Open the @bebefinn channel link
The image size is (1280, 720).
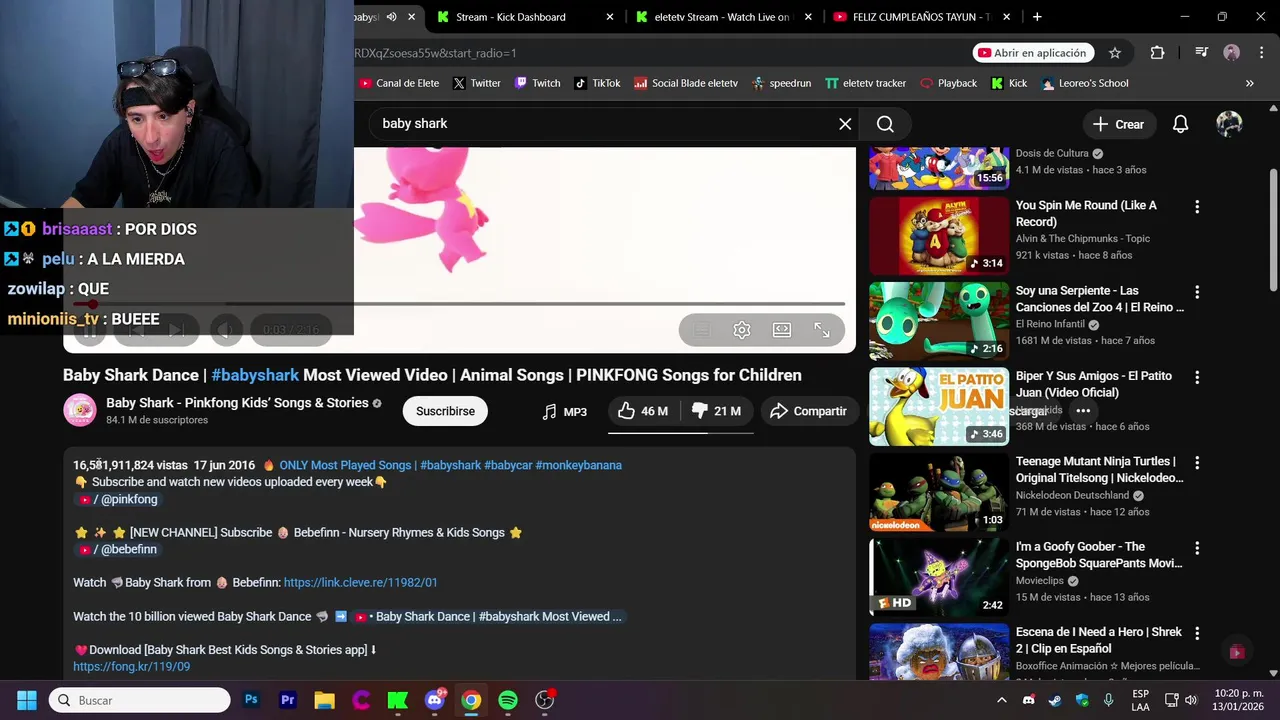(x=118, y=549)
